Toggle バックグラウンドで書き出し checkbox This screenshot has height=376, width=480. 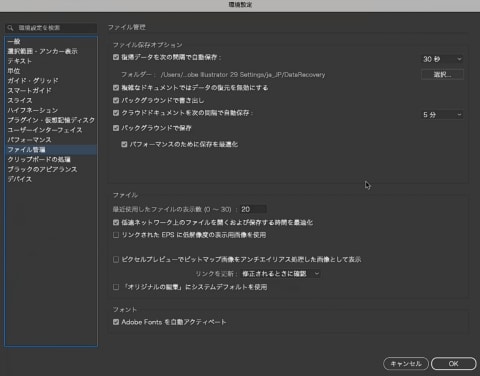pos(116,100)
